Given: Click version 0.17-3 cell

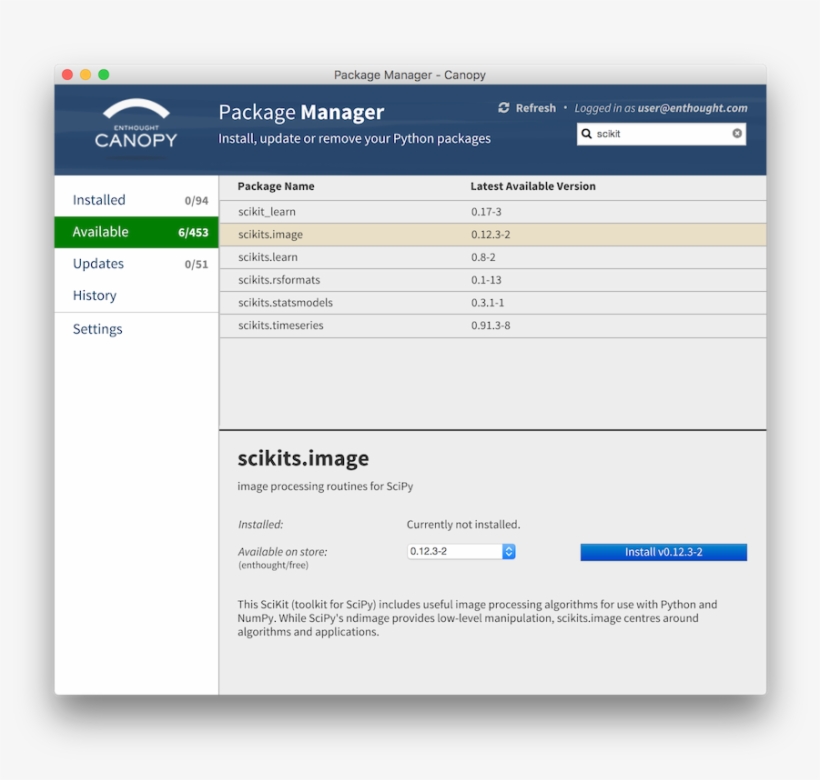Looking at the screenshot, I should 486,212.
